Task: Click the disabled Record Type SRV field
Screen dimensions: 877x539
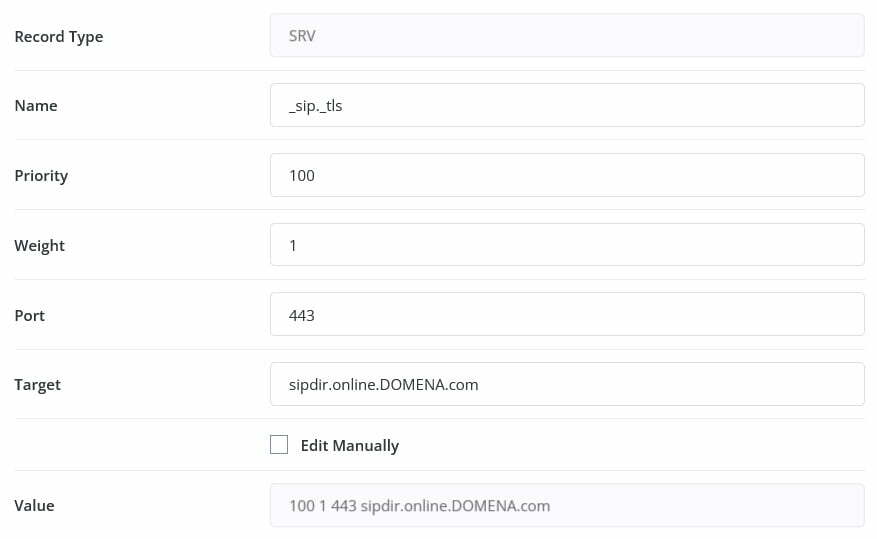Action: pyautogui.click(x=566, y=36)
